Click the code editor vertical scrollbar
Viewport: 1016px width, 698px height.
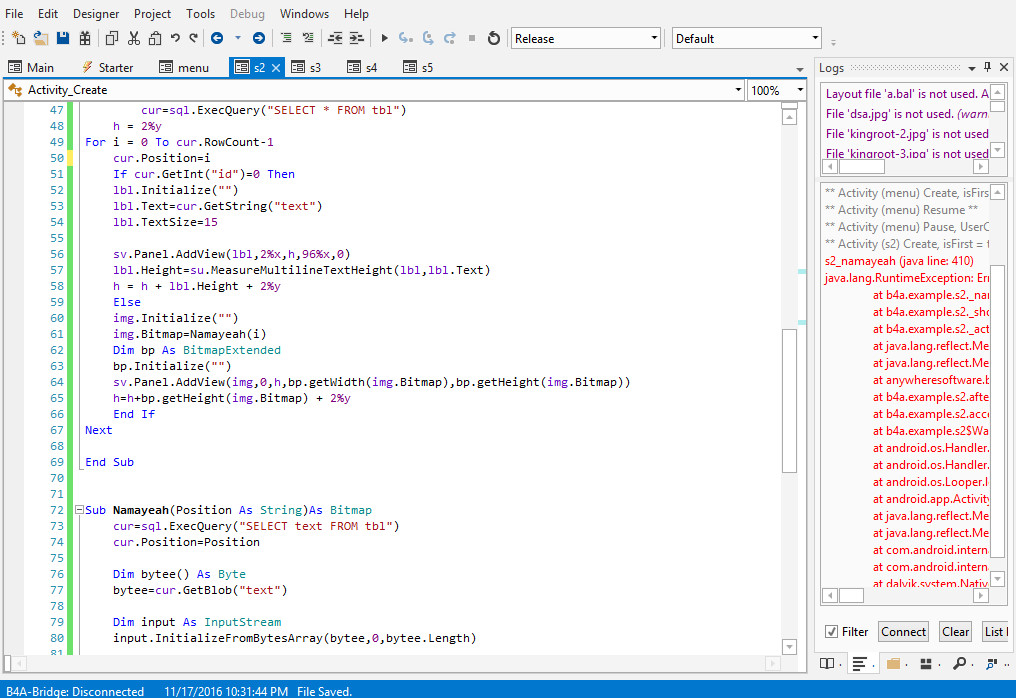[789, 400]
